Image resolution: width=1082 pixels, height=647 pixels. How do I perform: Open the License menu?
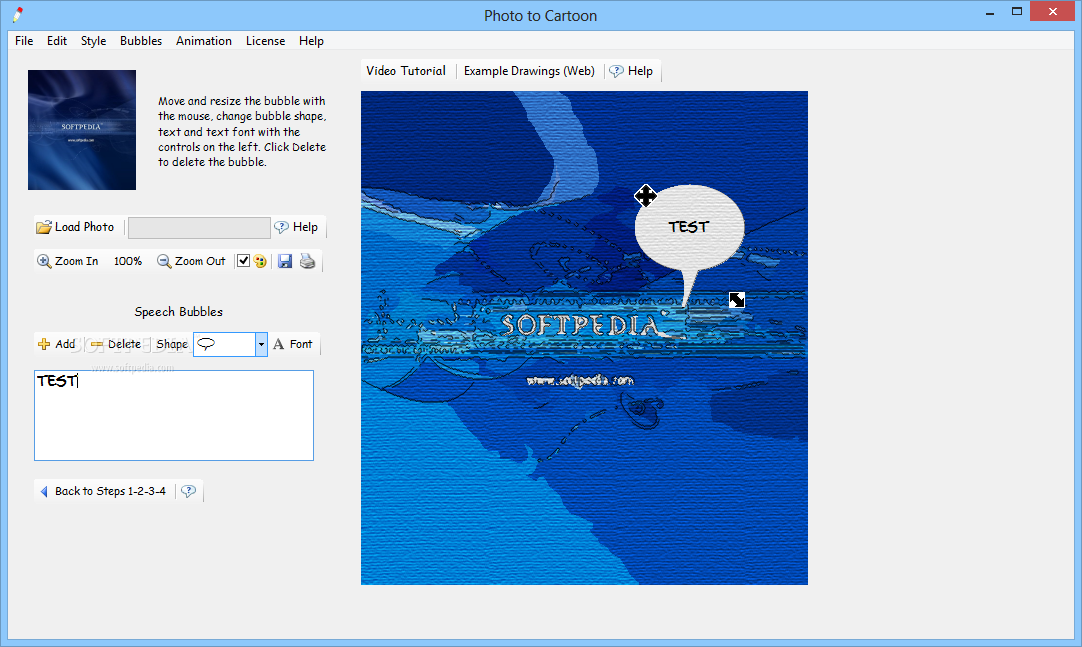[x=265, y=41]
